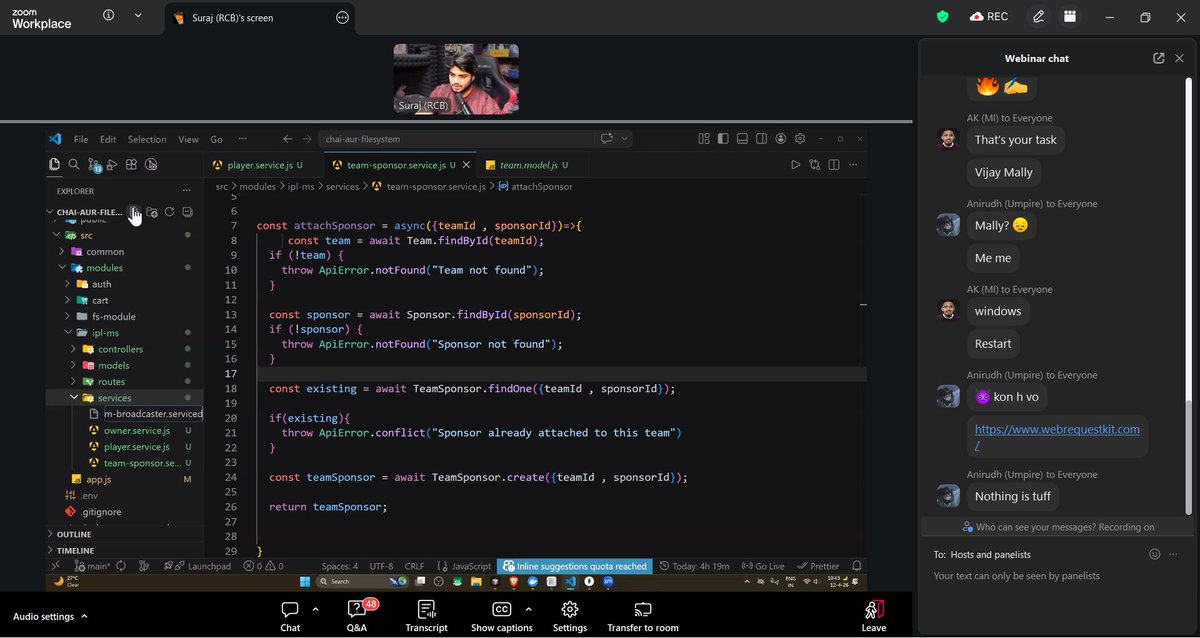Open the File menu
The width and height of the screenshot is (1200, 638).
[x=81, y=139]
